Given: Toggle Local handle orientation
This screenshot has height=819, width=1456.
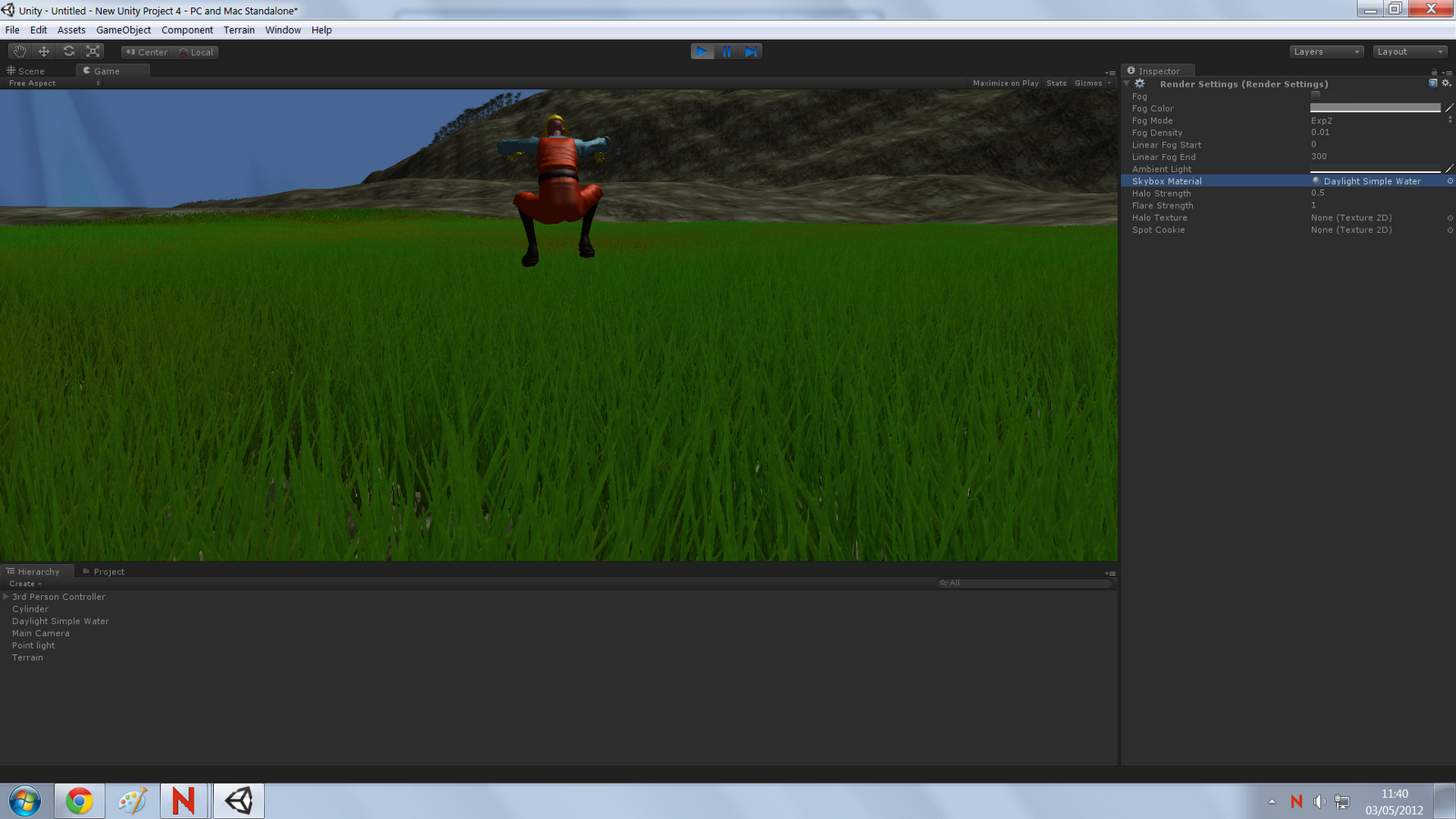Looking at the screenshot, I should (197, 52).
